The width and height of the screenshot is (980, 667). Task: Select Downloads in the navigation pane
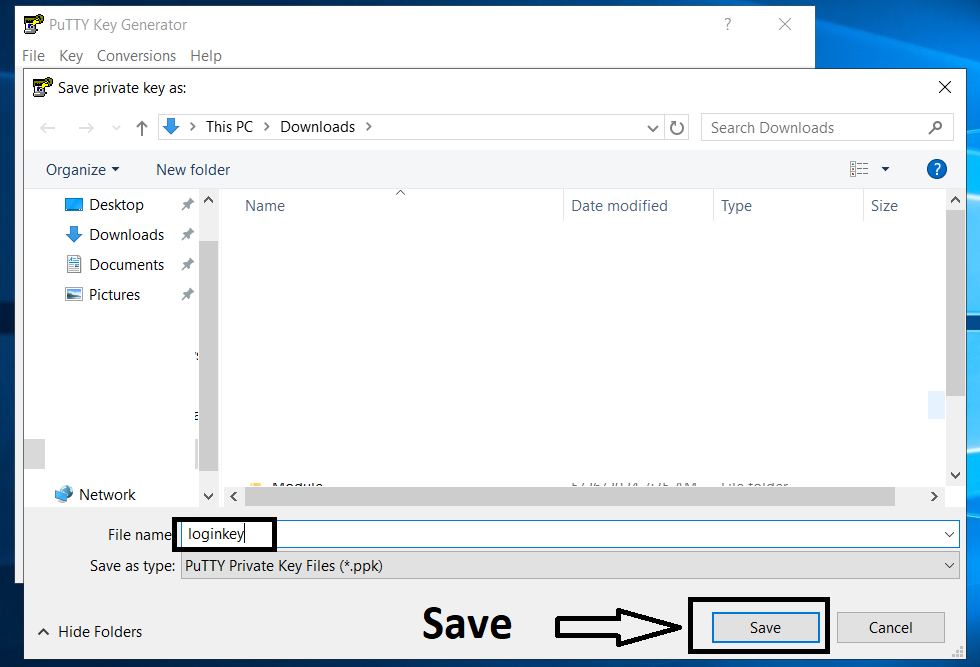(126, 235)
